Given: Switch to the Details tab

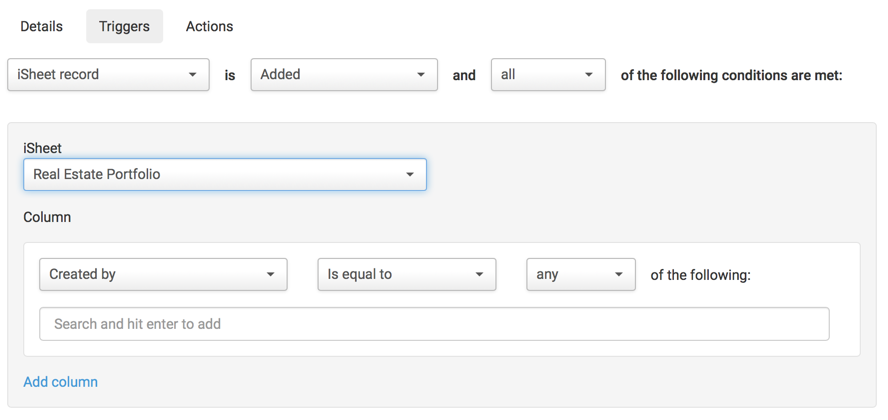Looking at the screenshot, I should [x=42, y=27].
